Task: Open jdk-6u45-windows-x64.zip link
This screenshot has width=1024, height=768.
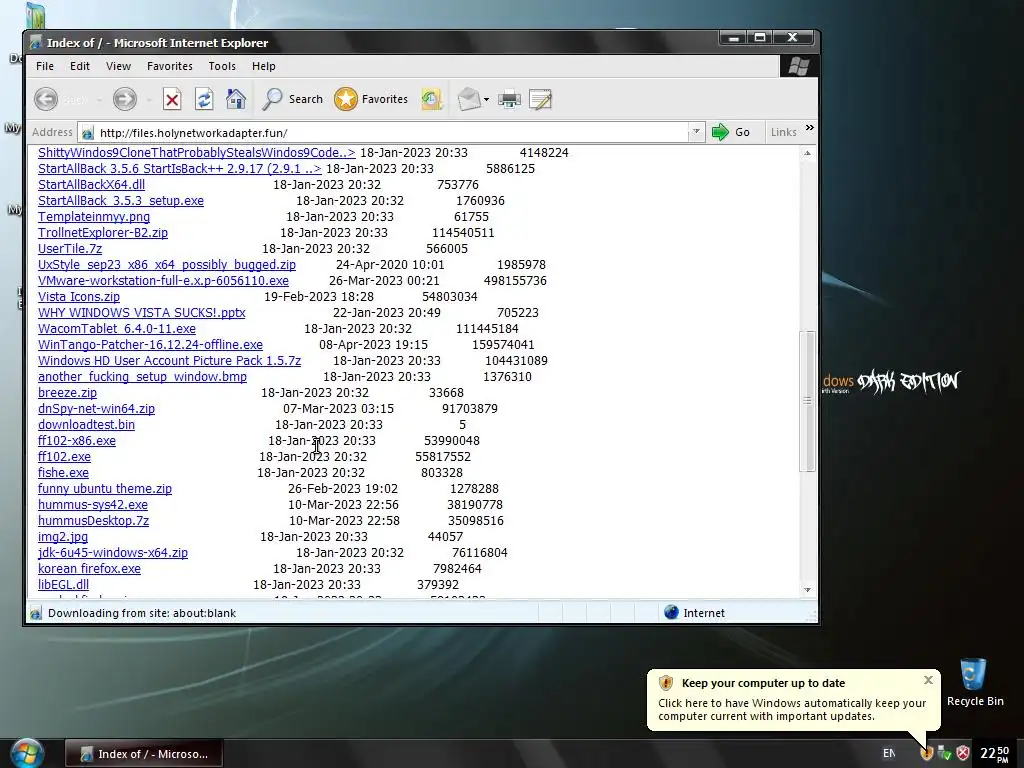Action: click(113, 552)
